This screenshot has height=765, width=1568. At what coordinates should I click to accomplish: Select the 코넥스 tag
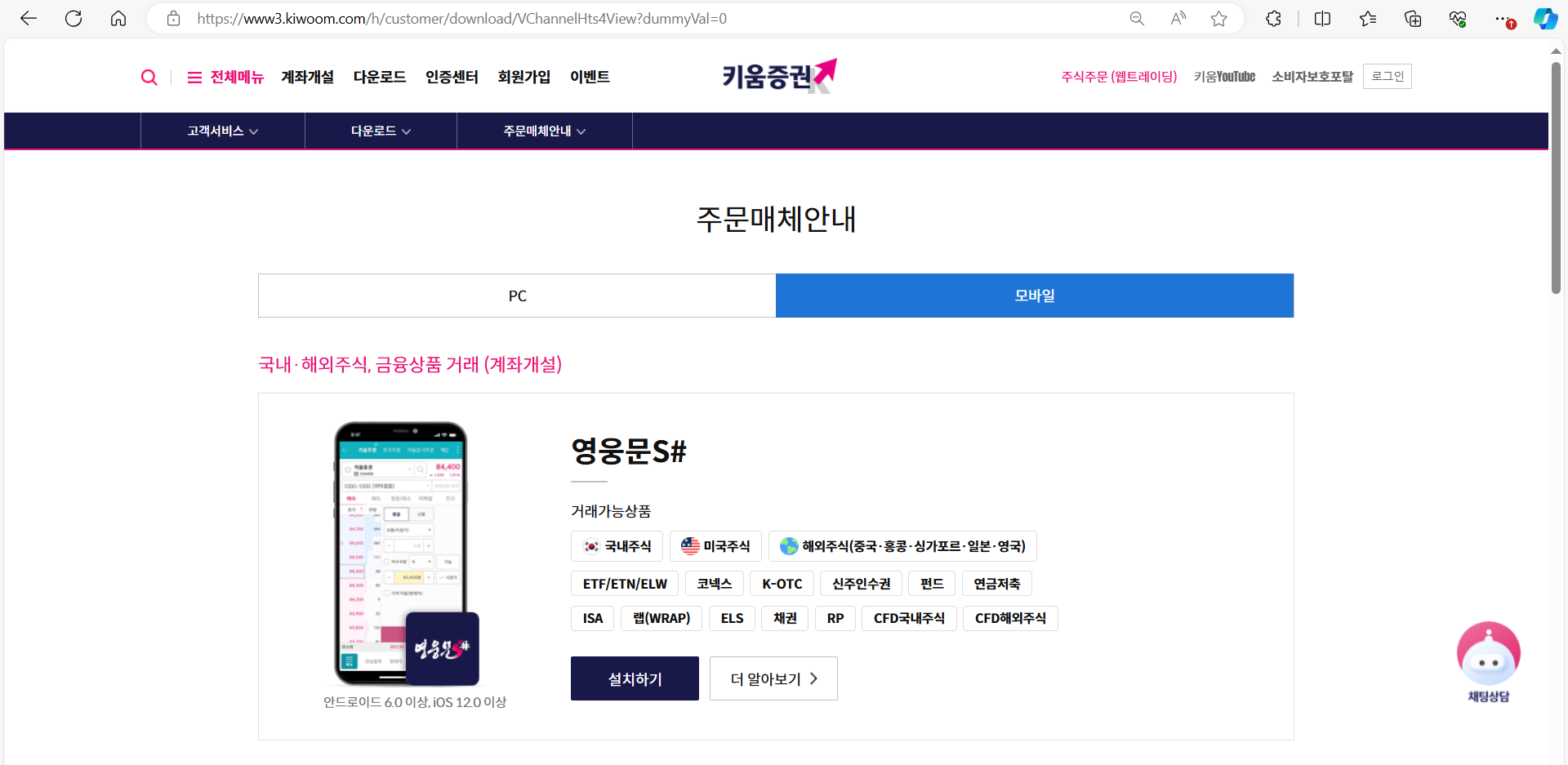click(715, 584)
